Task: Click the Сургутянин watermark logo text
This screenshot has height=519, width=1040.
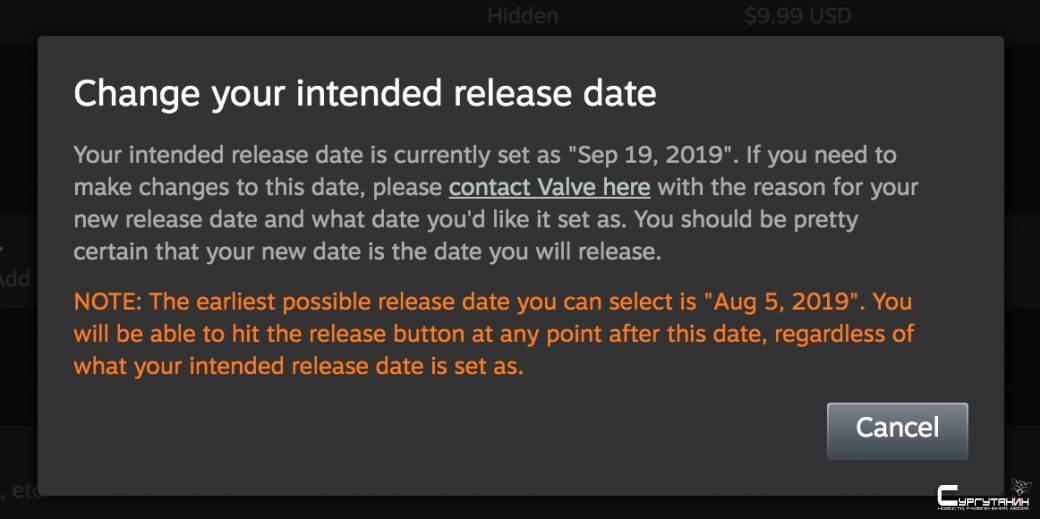Action: pos(984,495)
